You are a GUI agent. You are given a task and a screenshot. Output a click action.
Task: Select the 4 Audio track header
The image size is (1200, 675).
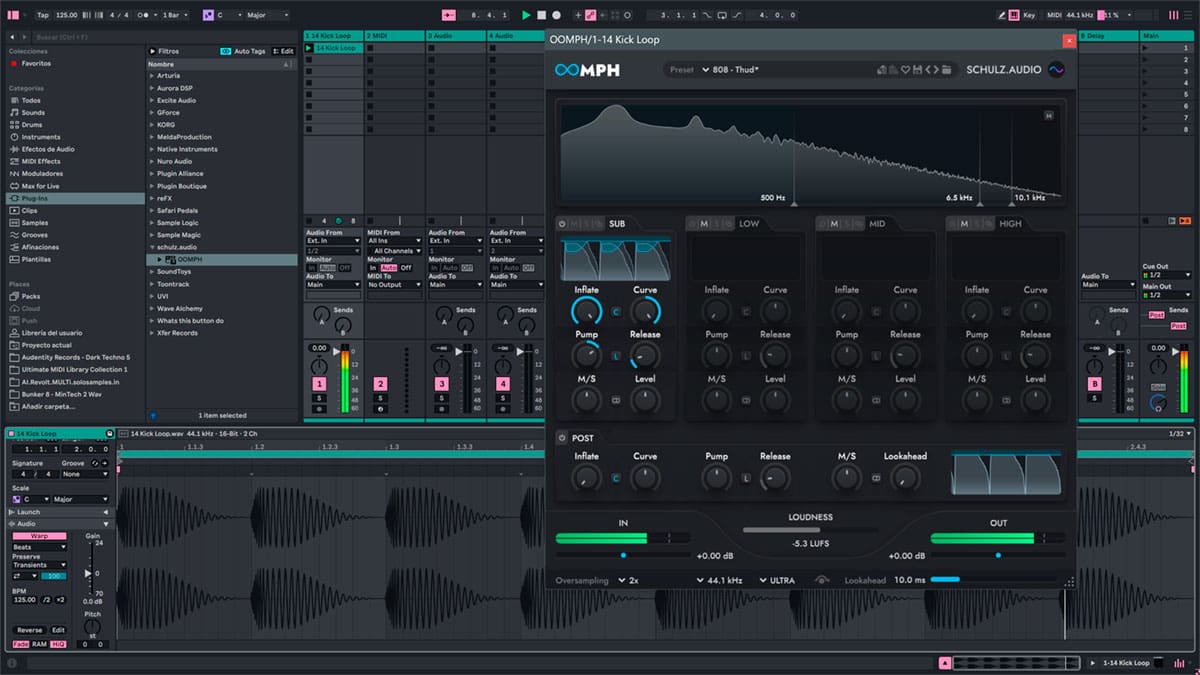pyautogui.click(x=514, y=36)
